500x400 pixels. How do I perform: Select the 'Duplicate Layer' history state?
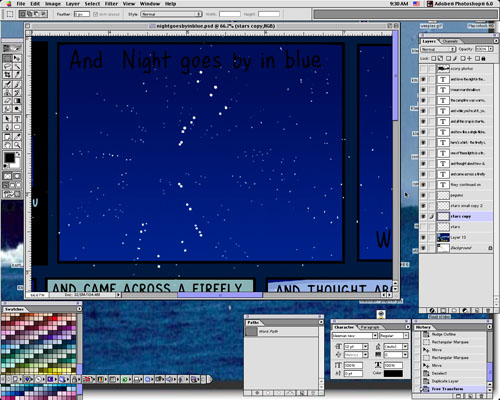452,381
